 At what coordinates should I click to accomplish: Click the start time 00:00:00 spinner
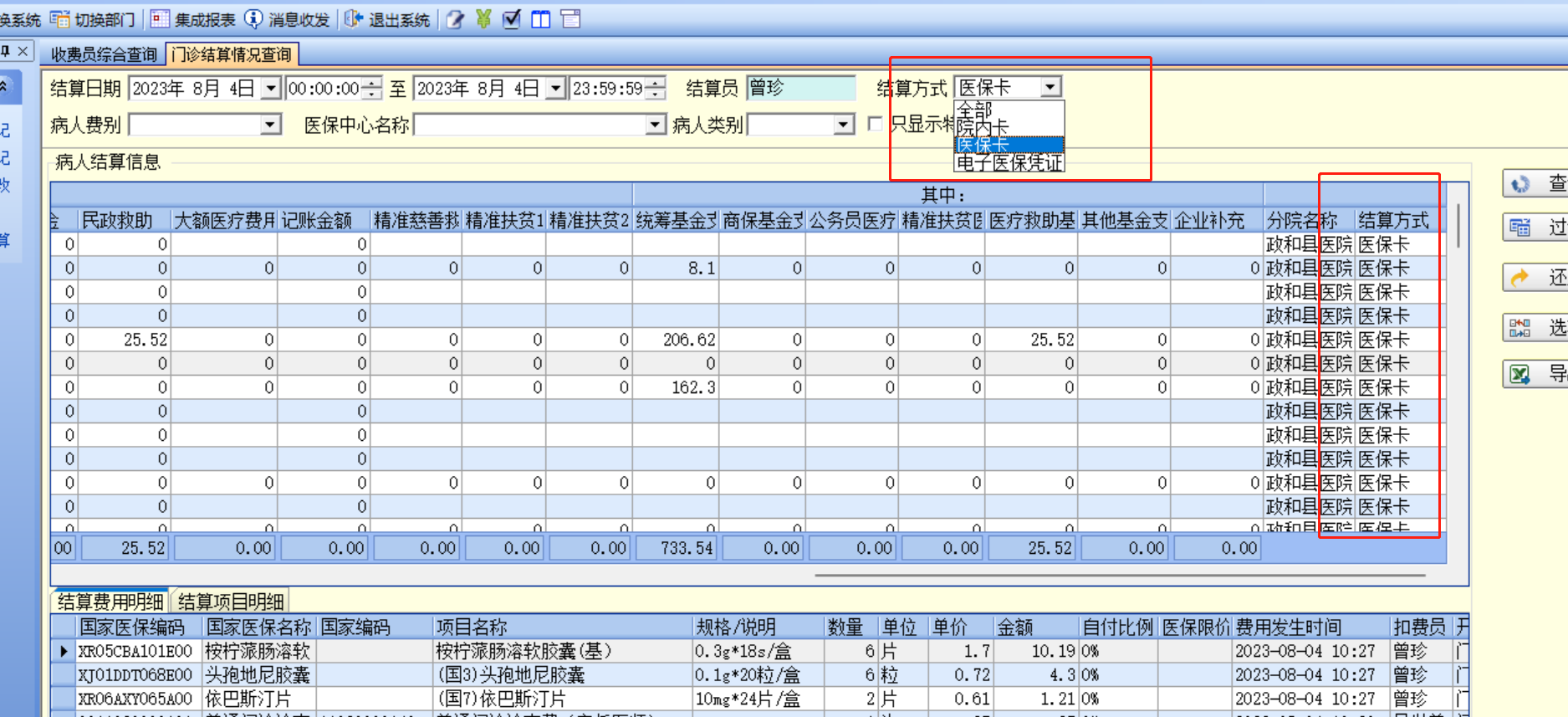click(x=373, y=88)
